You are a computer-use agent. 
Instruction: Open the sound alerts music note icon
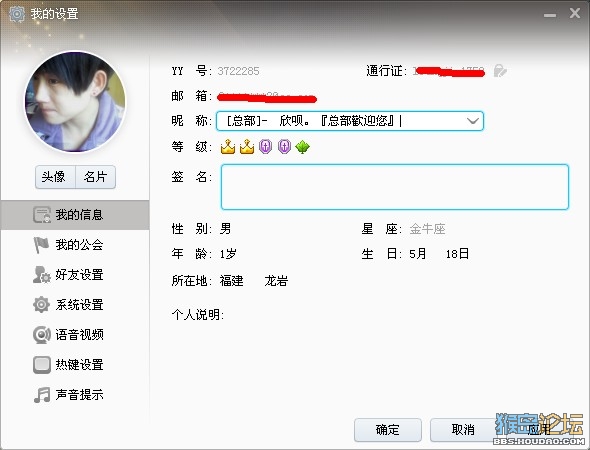41,395
